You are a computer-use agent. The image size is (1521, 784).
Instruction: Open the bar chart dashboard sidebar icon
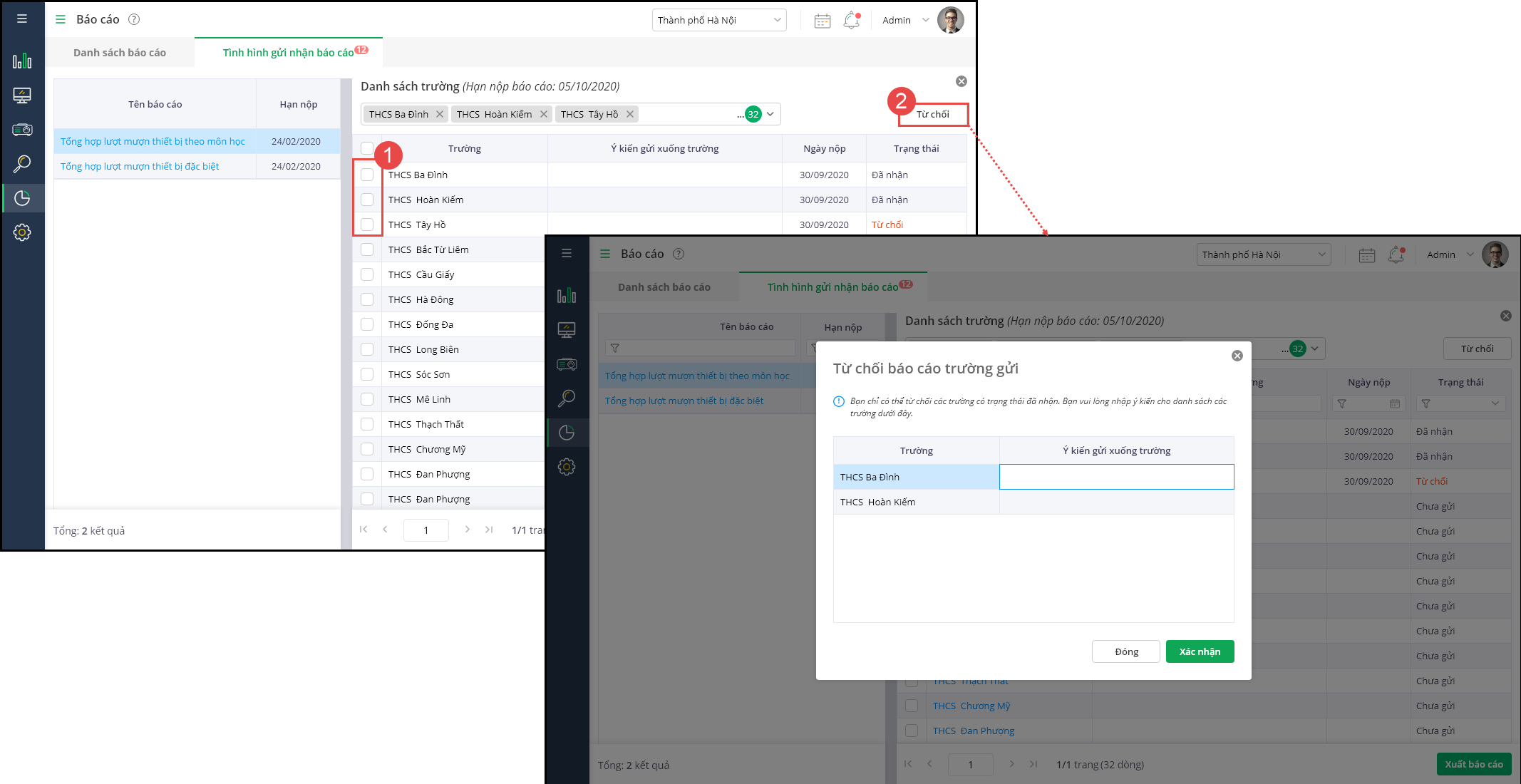coord(22,61)
